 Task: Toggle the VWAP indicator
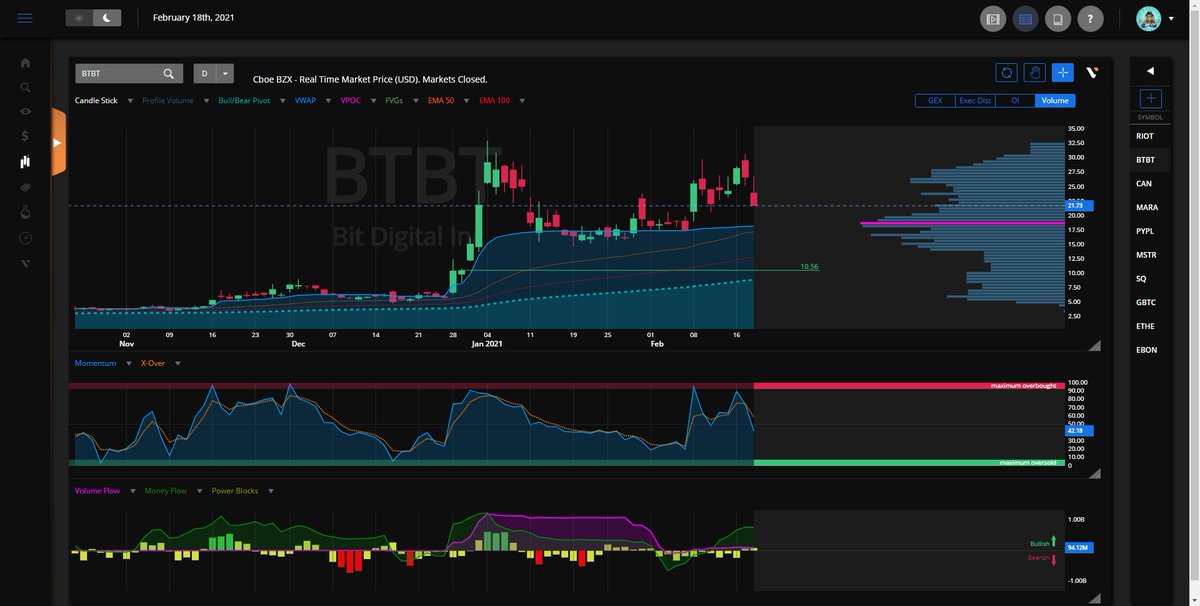coord(305,101)
